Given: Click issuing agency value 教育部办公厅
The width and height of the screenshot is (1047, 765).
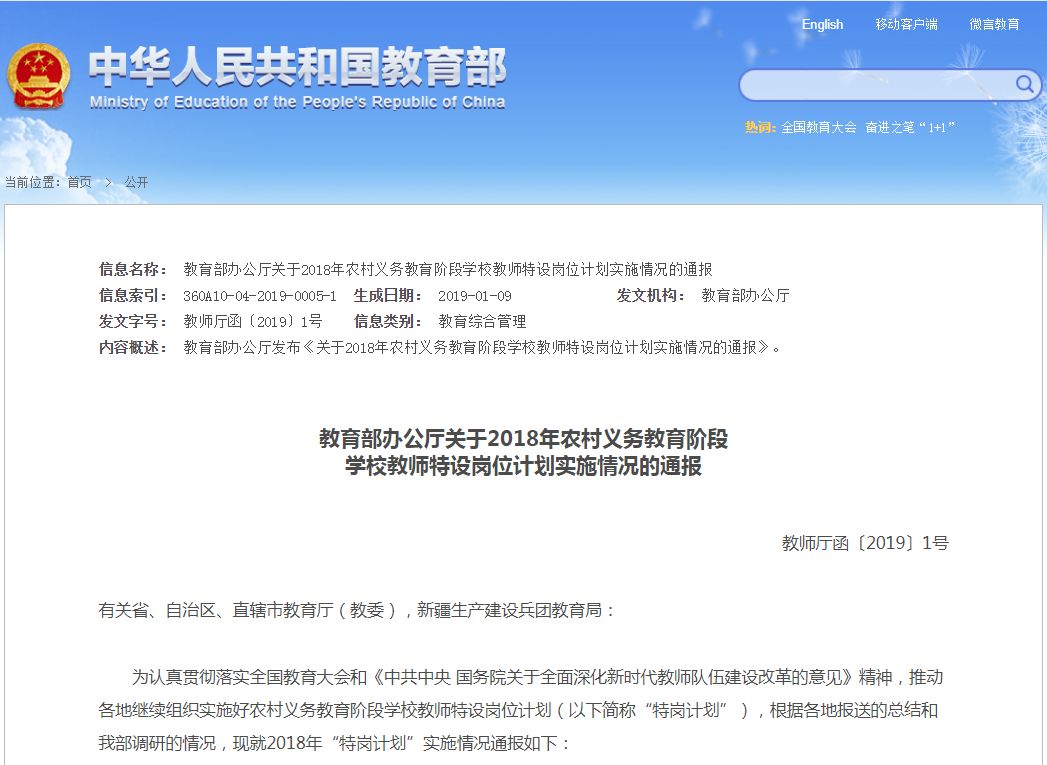Looking at the screenshot, I should pos(745,296).
